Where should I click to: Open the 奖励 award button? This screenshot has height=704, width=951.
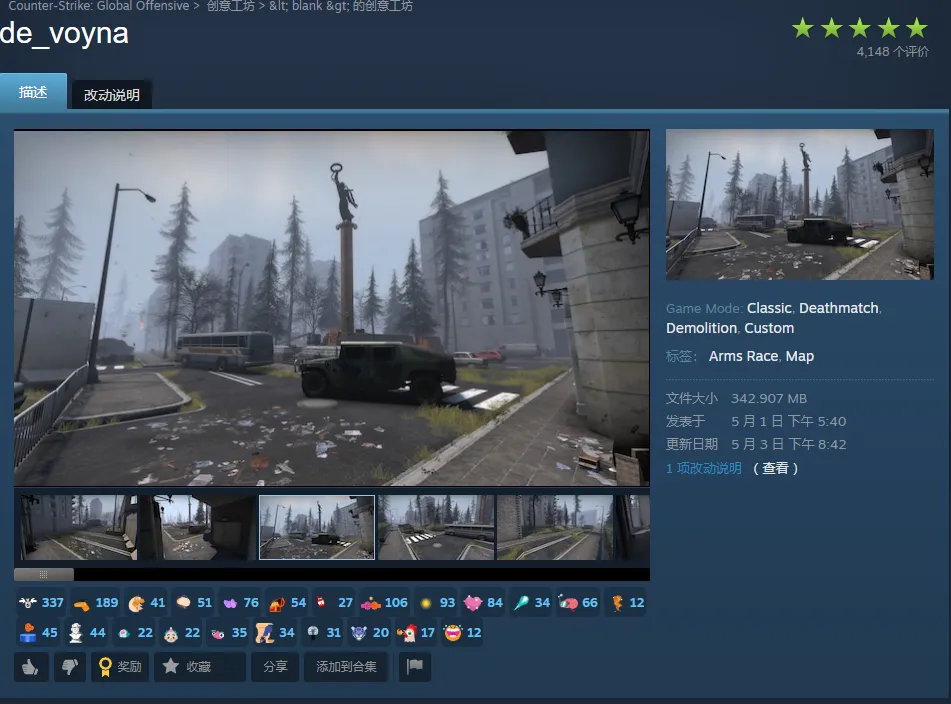pyautogui.click(x=120, y=667)
